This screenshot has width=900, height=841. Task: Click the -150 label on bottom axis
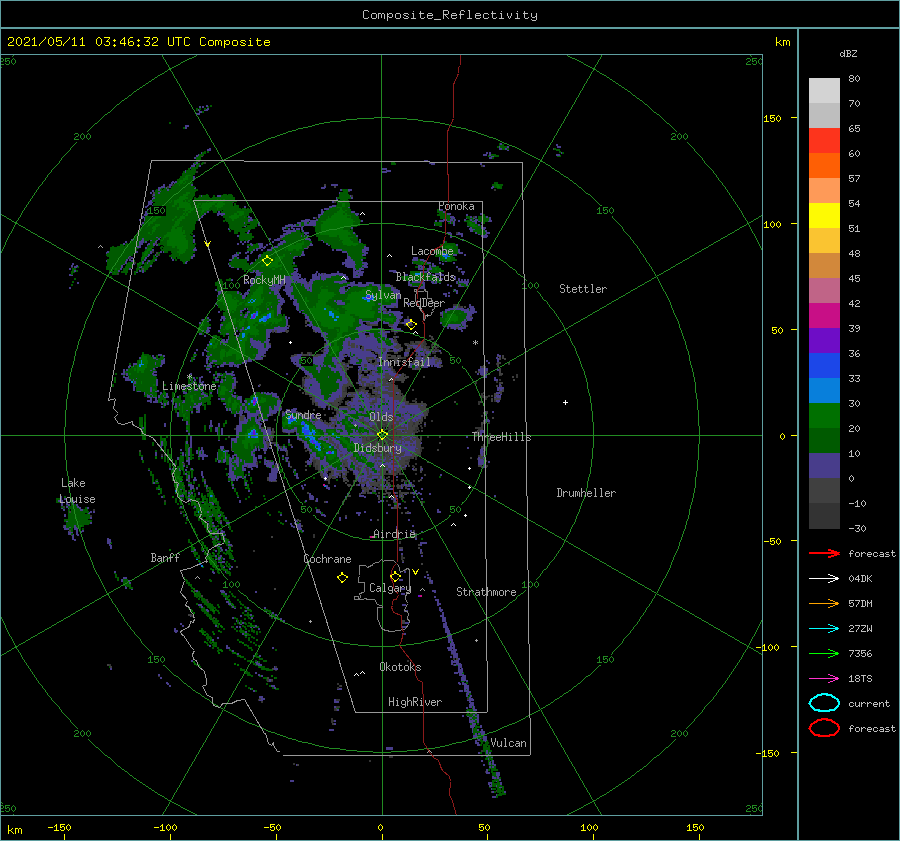[x=59, y=827]
